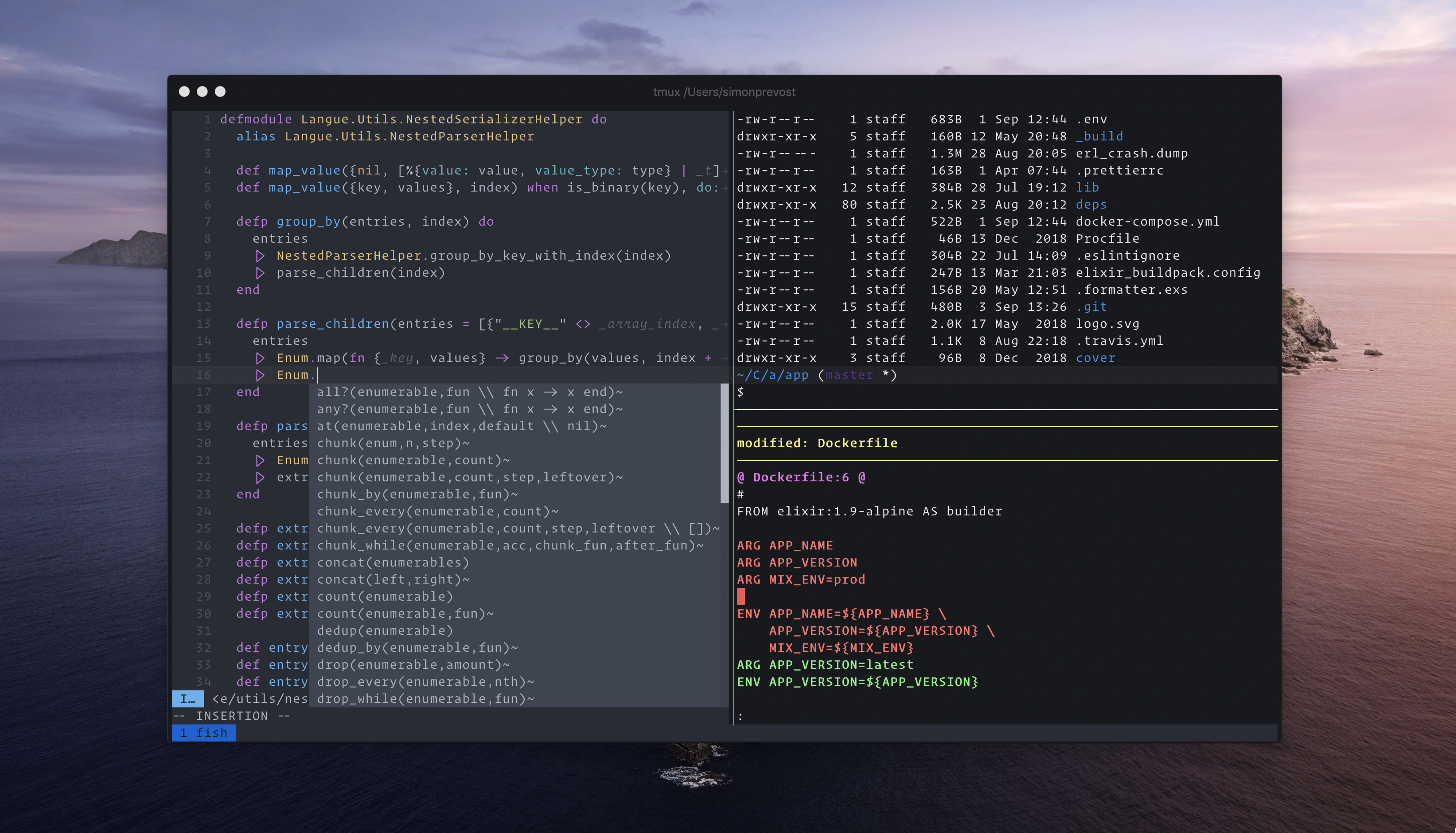The width and height of the screenshot is (1456, 833).
Task: Click the .prettierrc file name
Action: tap(1119, 170)
